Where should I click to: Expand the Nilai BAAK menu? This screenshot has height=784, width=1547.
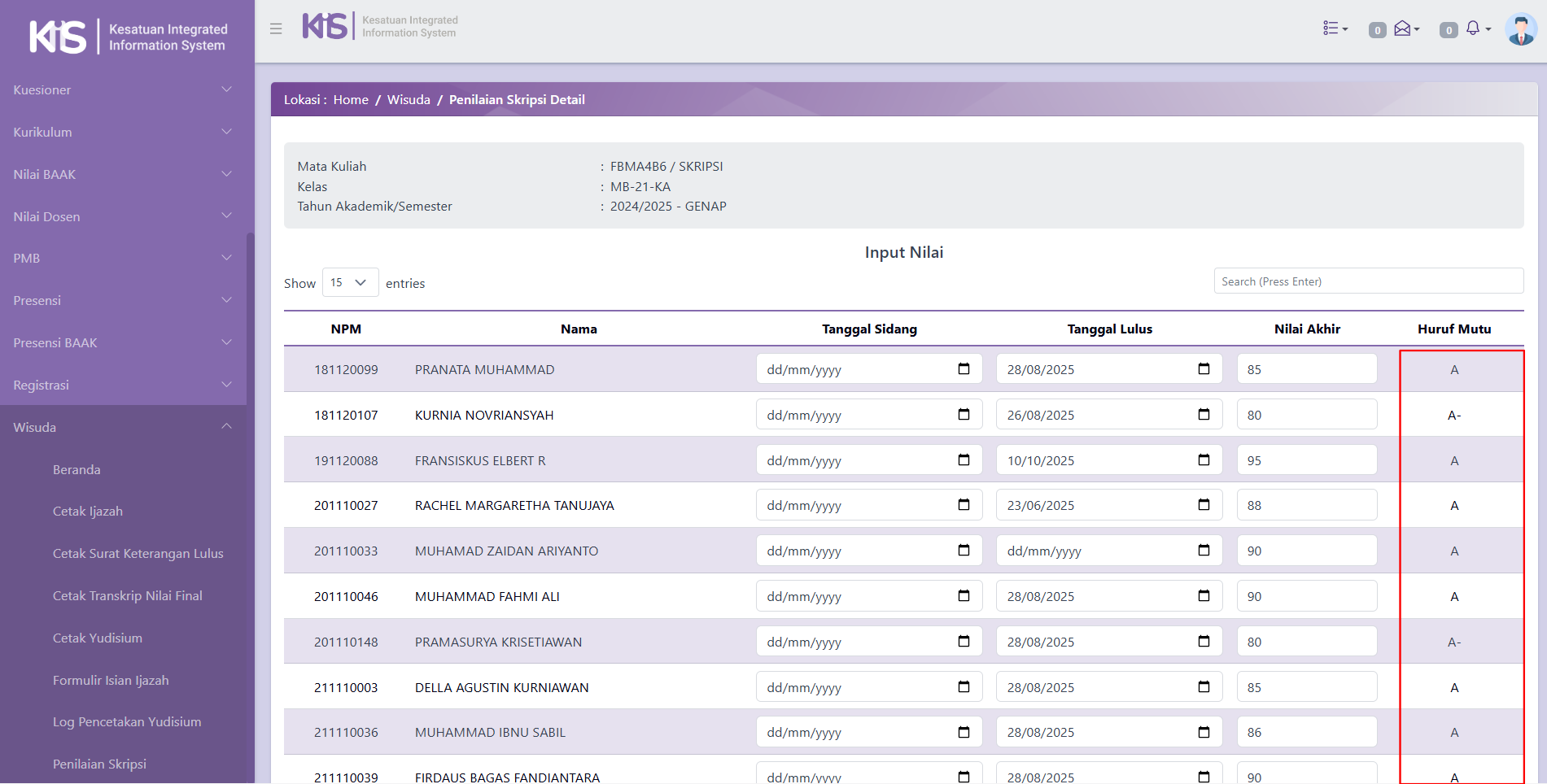pyautogui.click(x=123, y=175)
